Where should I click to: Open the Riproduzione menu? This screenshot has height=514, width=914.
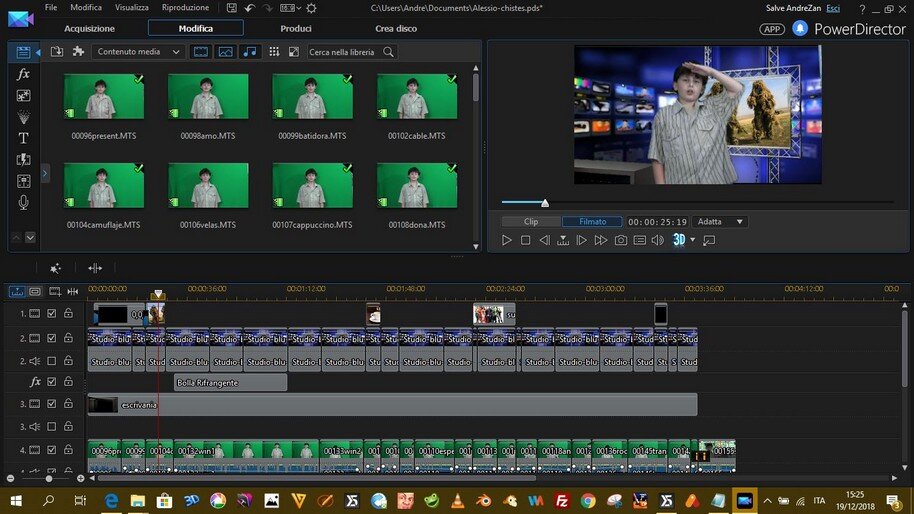[x=185, y=8]
